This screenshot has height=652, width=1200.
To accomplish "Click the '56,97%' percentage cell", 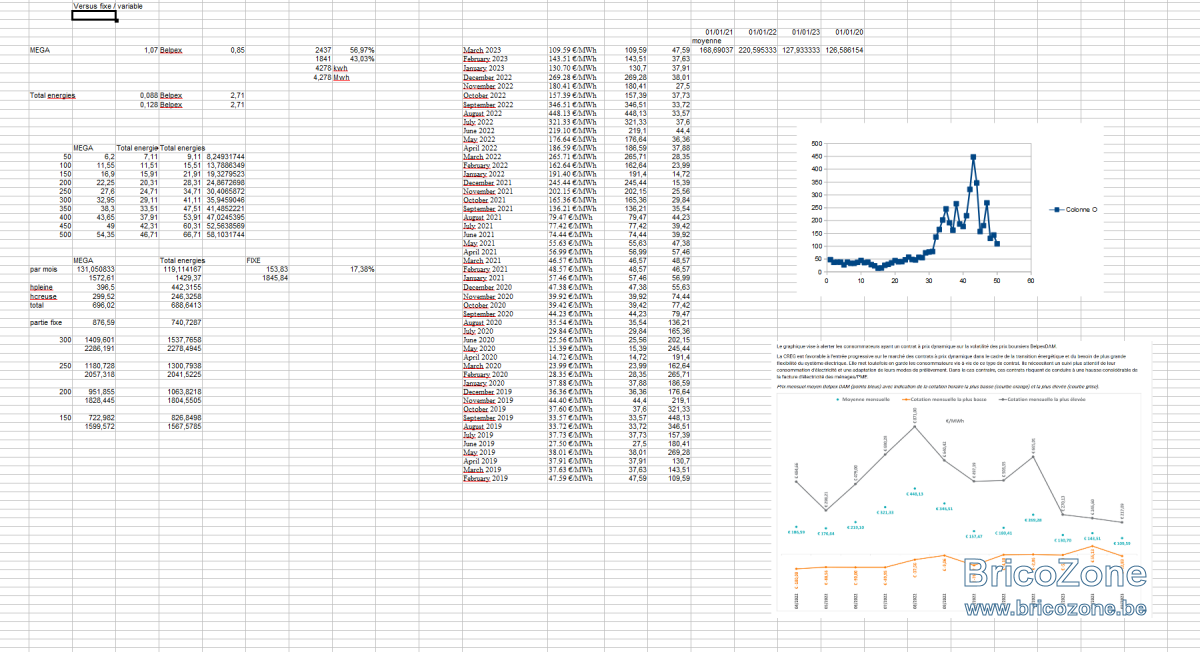I will (362, 49).
